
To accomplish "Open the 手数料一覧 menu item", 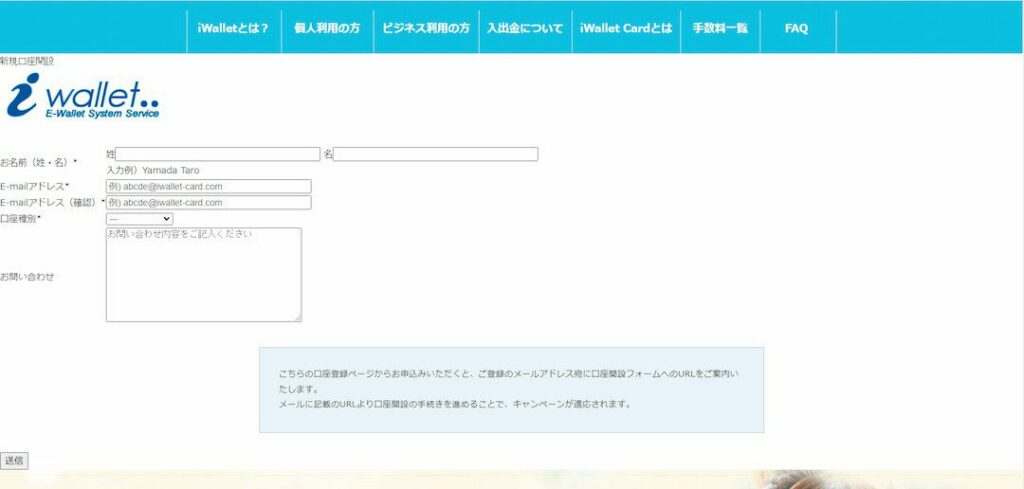I will [720, 28].
